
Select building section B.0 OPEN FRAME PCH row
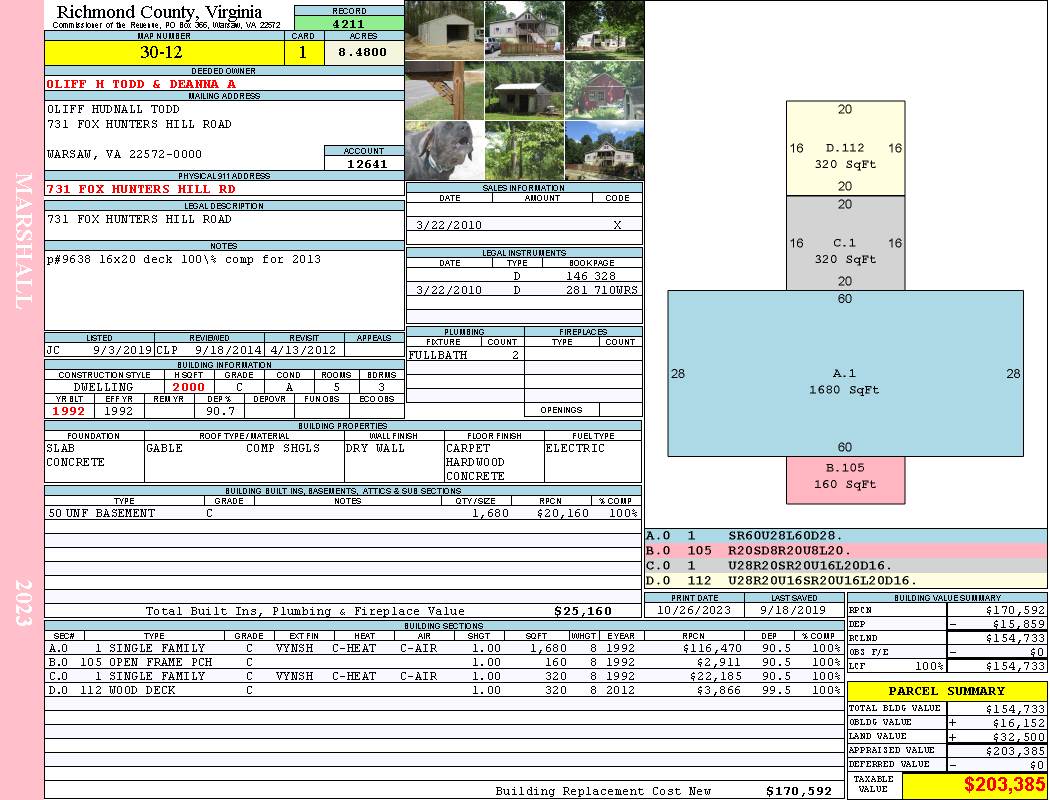[444, 662]
